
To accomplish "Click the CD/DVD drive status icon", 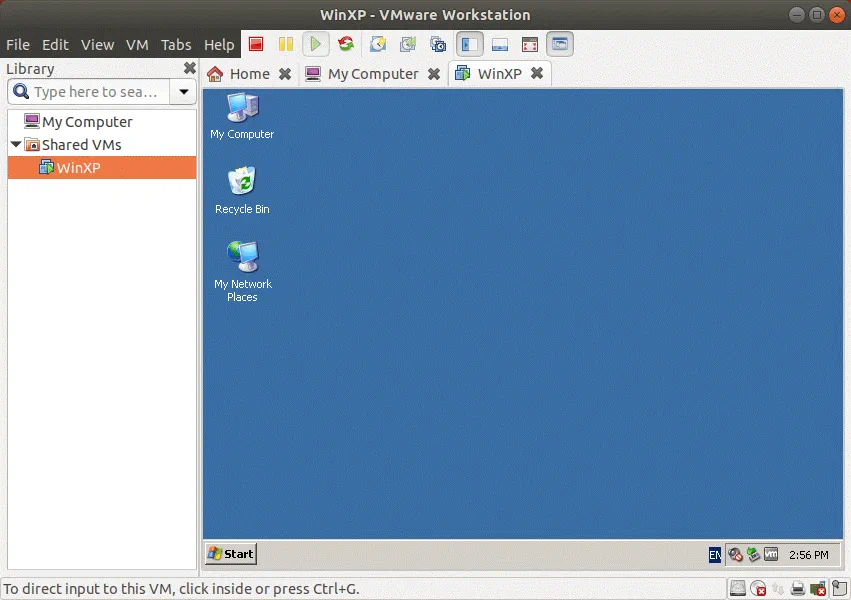I will click(x=759, y=588).
